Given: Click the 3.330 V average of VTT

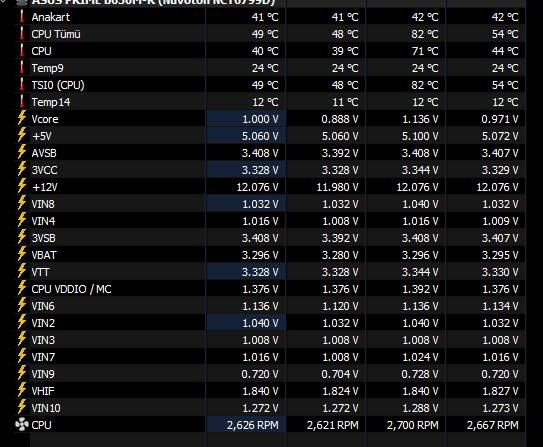Looking at the screenshot, I should pos(500,272).
